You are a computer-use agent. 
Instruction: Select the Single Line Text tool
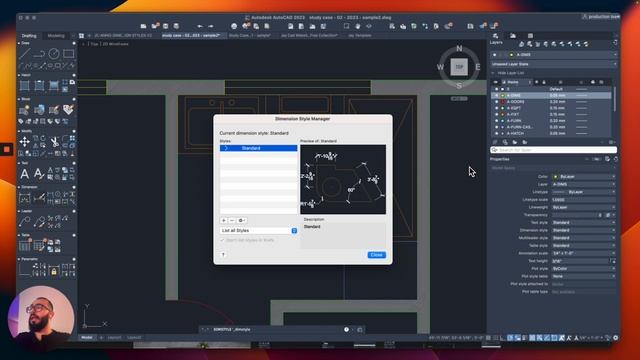pos(39,174)
